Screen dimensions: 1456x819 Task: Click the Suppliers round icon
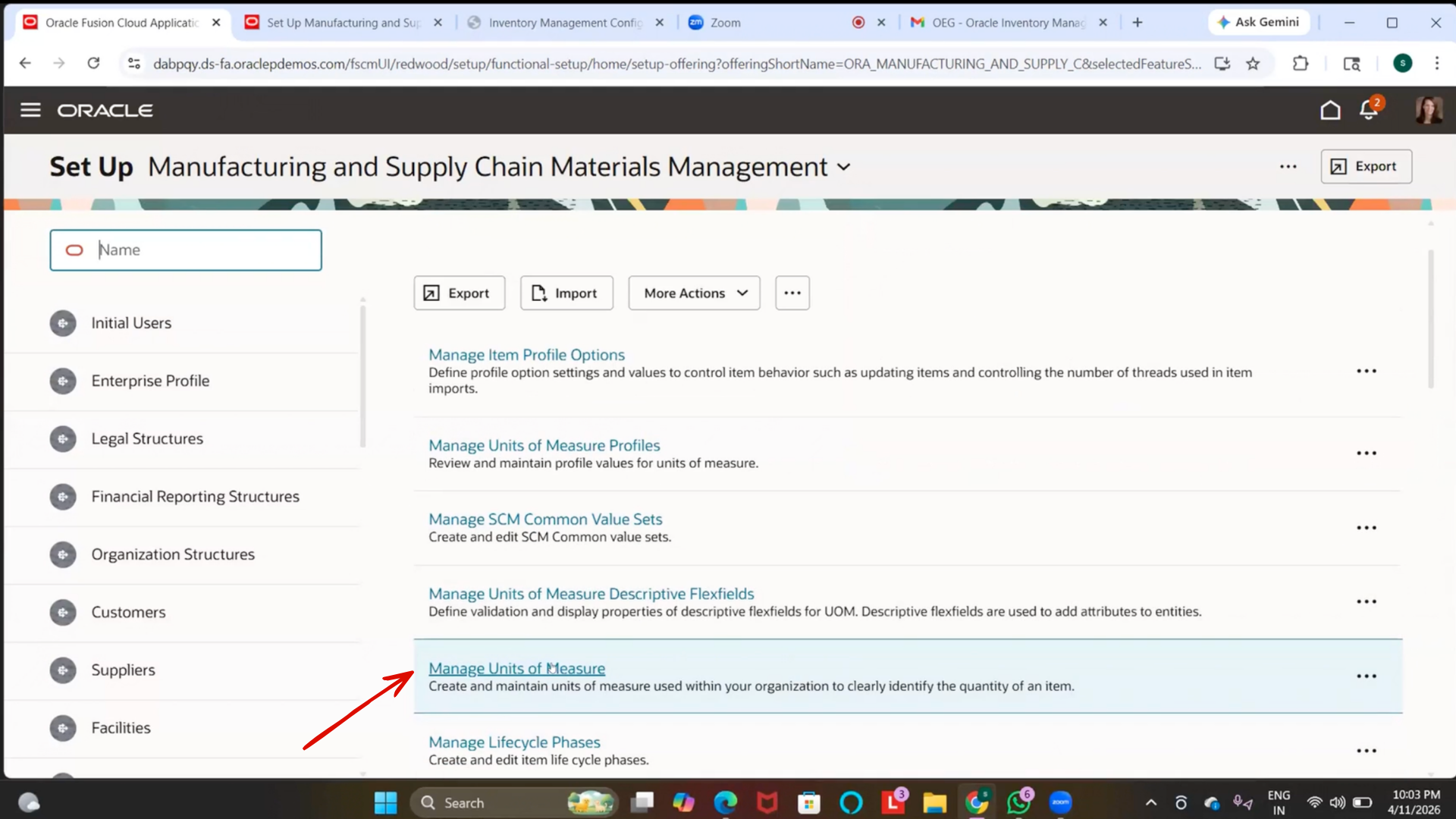point(63,670)
